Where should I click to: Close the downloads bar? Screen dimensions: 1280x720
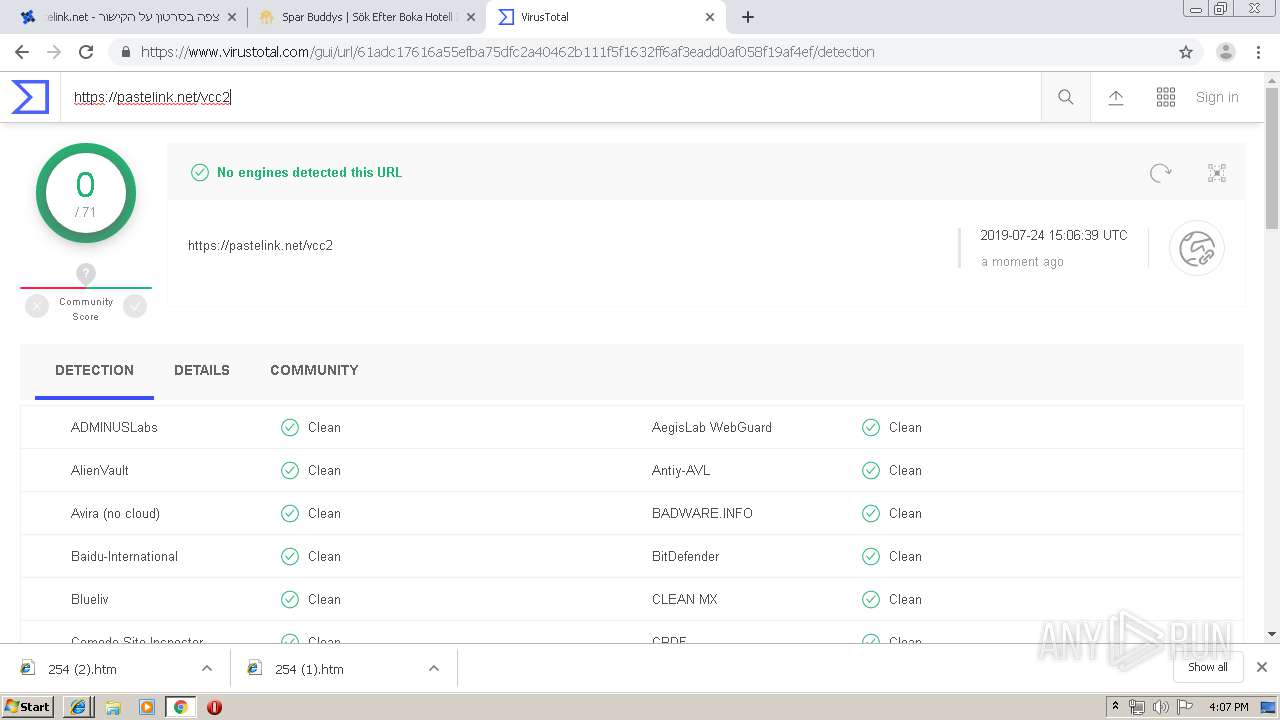[1262, 667]
